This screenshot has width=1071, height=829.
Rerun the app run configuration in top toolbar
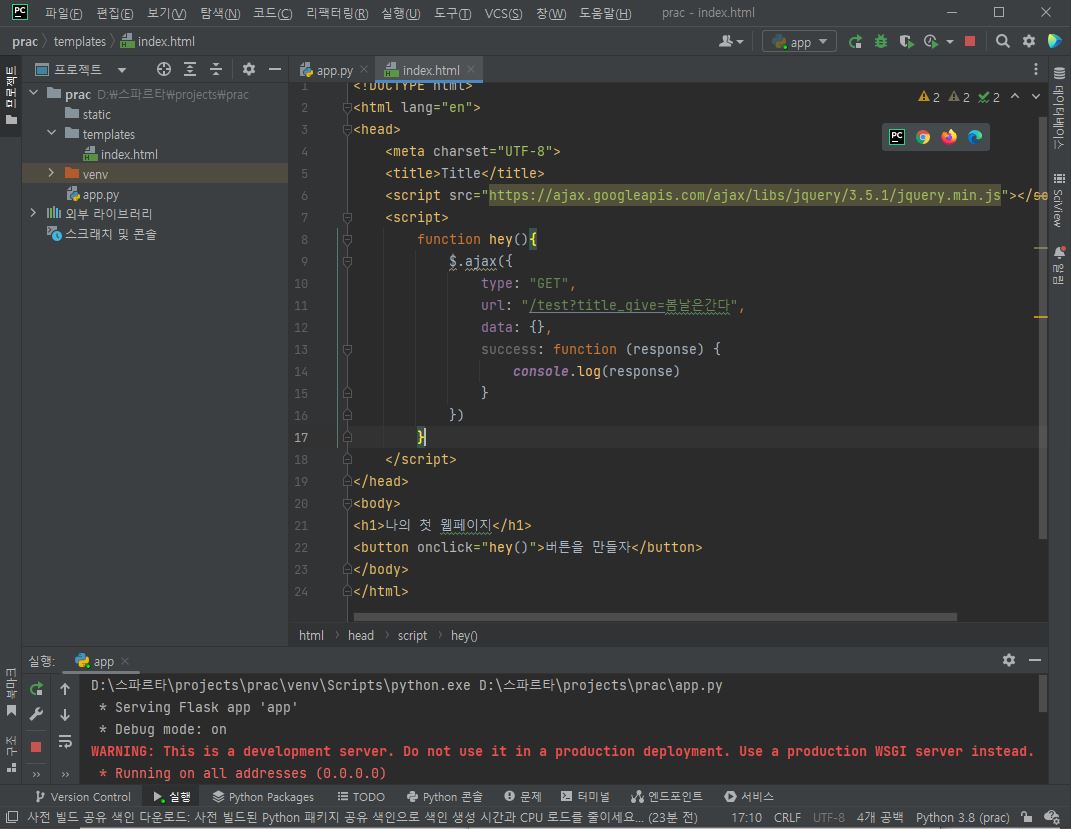[x=854, y=42]
